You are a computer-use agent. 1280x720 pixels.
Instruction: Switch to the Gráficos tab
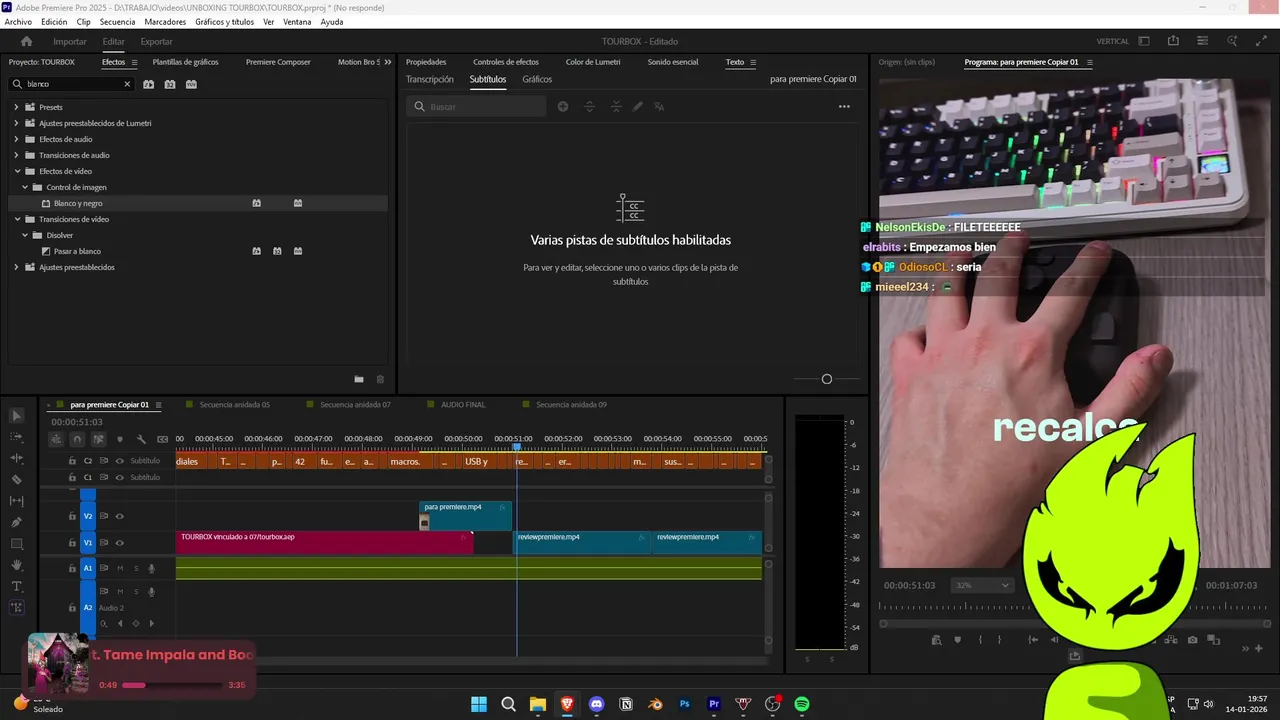(x=537, y=79)
